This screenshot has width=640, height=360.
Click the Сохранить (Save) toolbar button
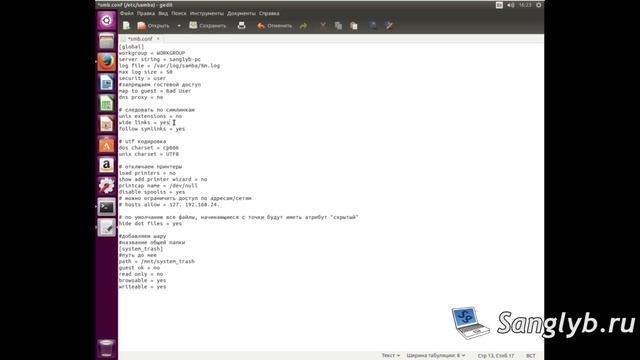(x=207, y=26)
